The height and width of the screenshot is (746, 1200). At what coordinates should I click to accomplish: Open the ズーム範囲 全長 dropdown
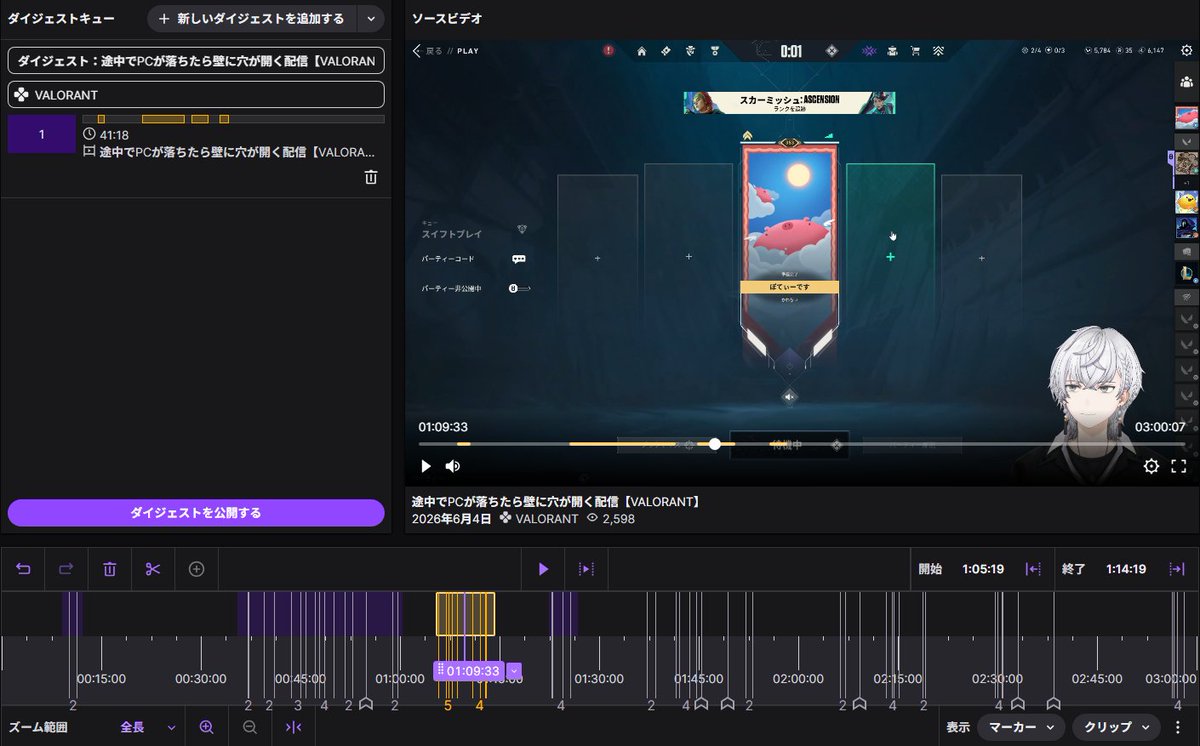tap(148, 727)
